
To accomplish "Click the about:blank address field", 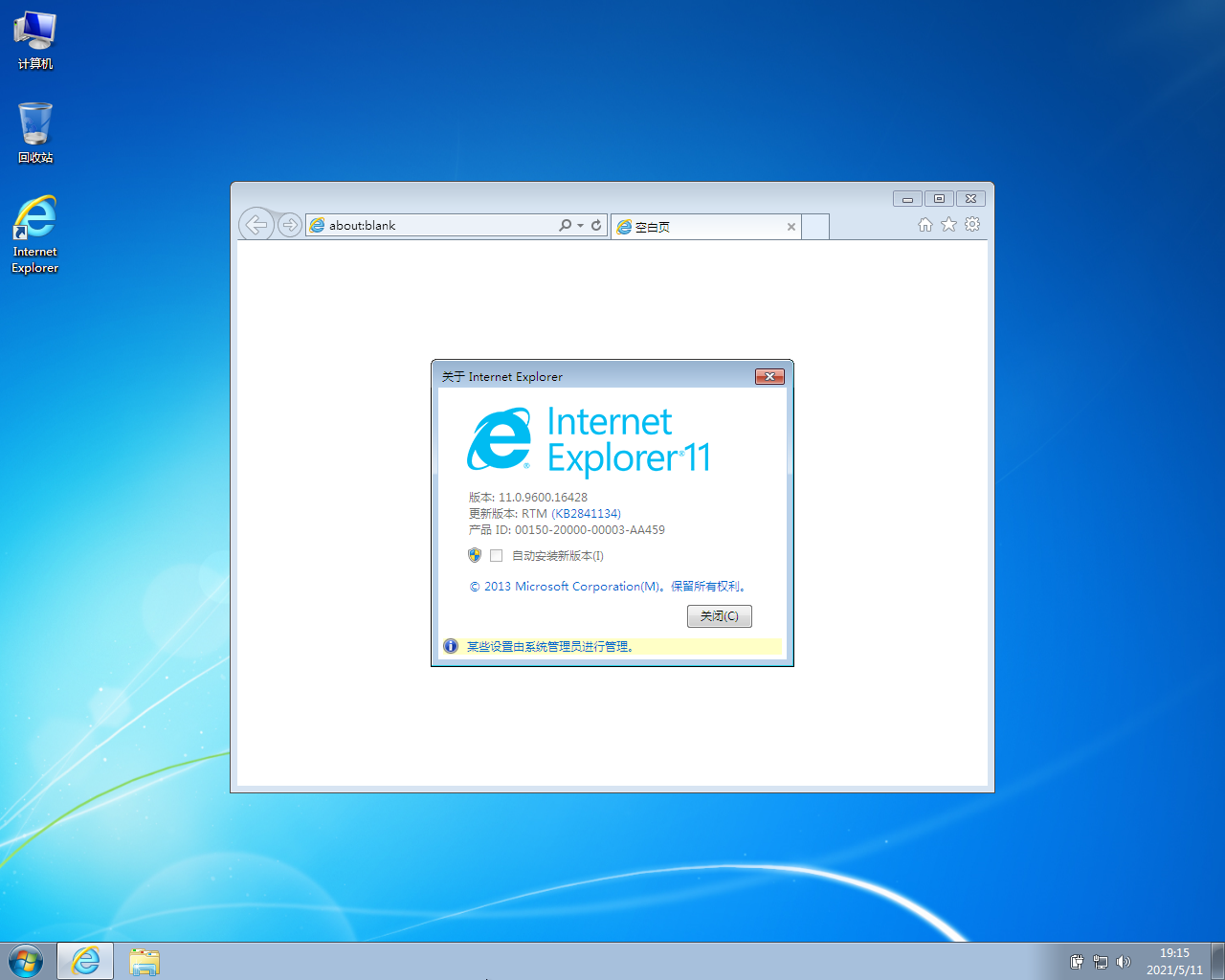I will tap(431, 226).
